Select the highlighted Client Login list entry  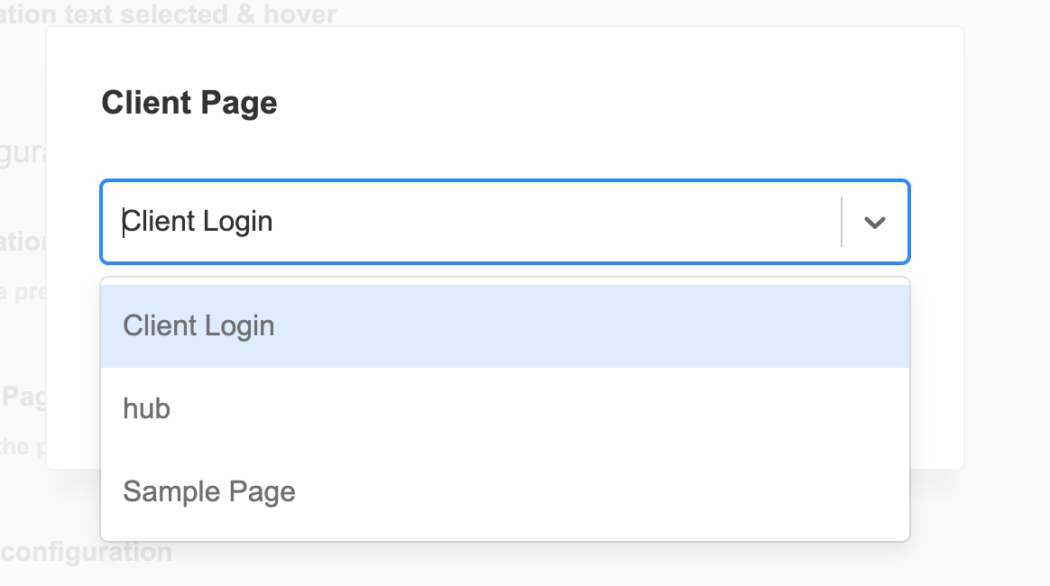pos(197,325)
